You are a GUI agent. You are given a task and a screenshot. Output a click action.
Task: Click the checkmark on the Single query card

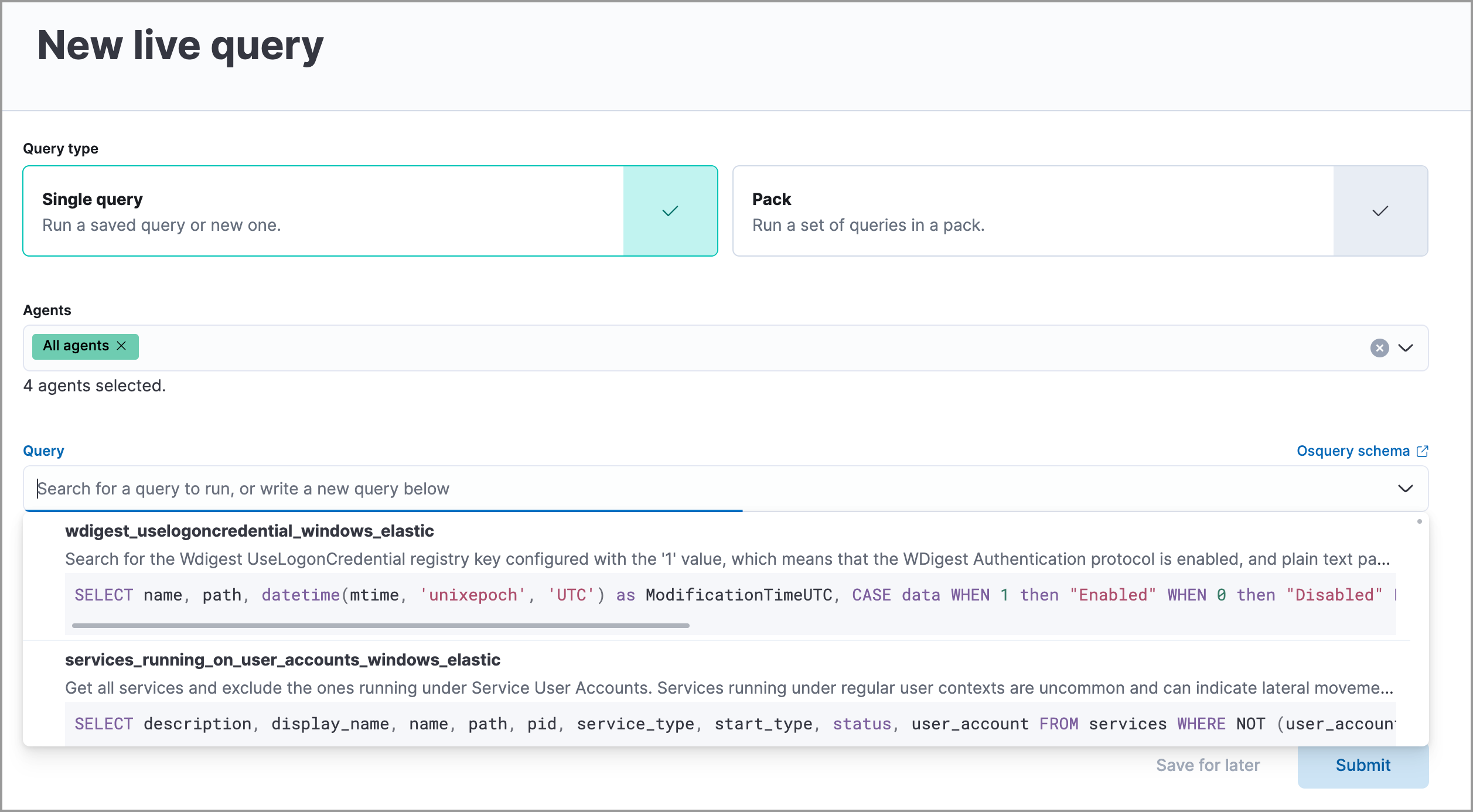[x=670, y=211]
